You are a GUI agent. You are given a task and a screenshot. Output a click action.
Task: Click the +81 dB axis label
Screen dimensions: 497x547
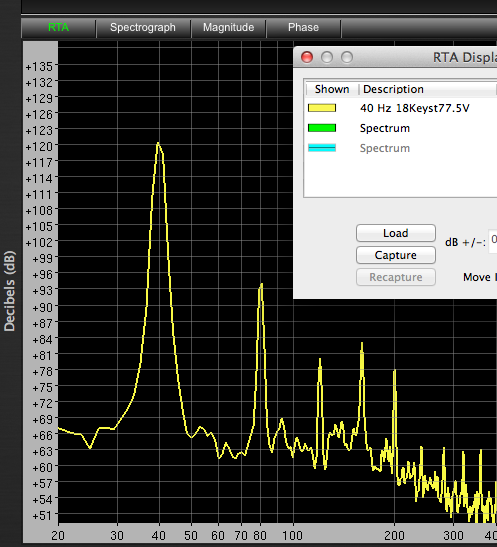click(x=42, y=355)
